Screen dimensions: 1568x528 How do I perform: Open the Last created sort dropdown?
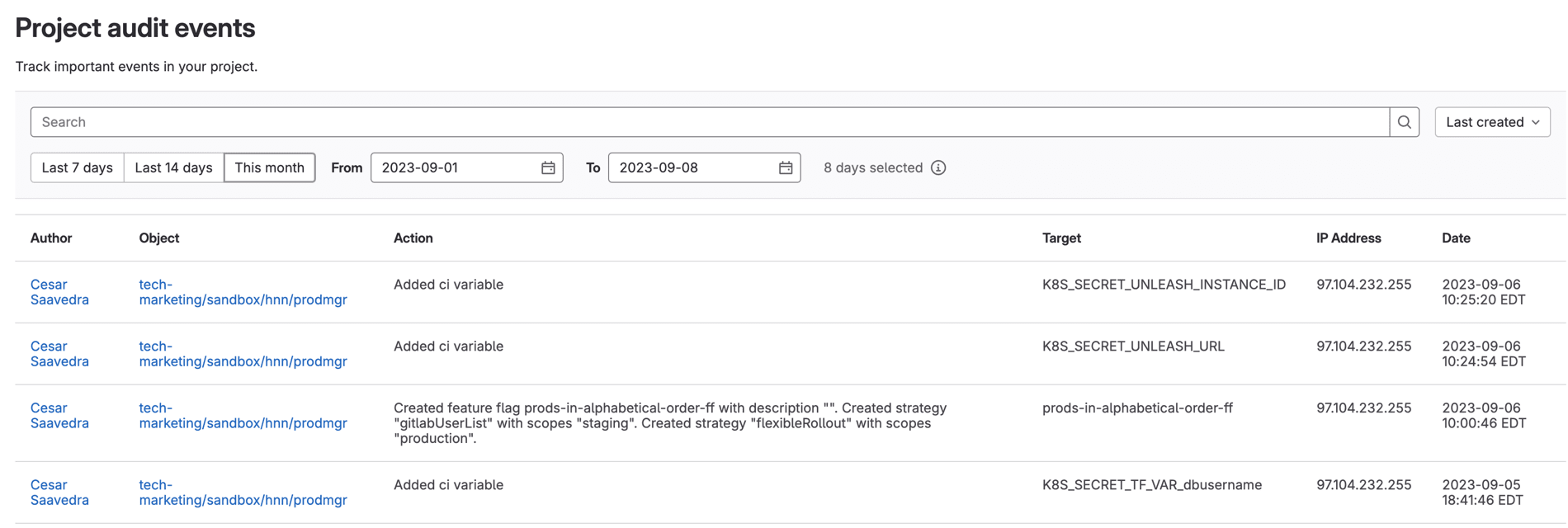click(1492, 122)
